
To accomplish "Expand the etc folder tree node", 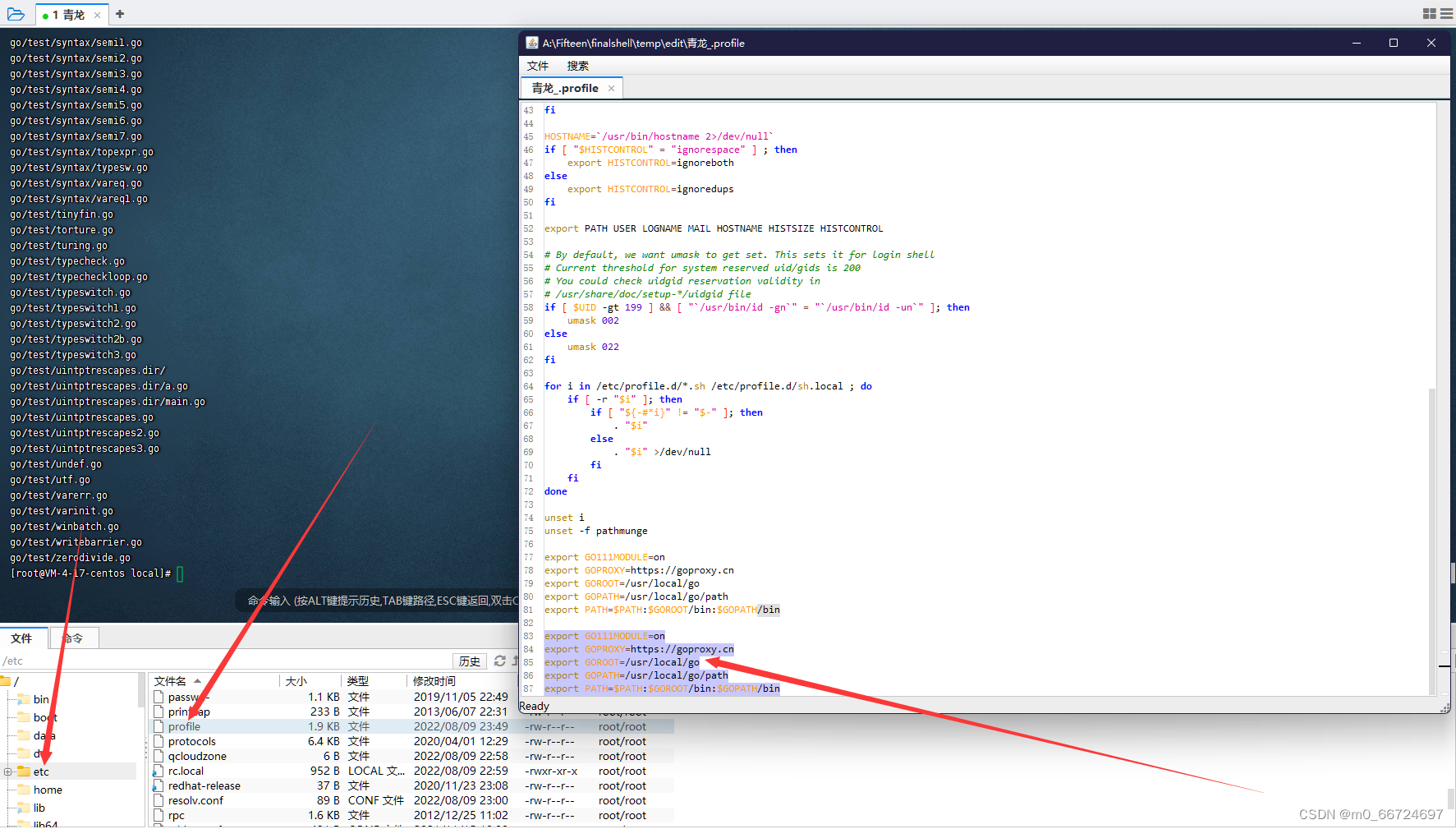I will click(7, 771).
